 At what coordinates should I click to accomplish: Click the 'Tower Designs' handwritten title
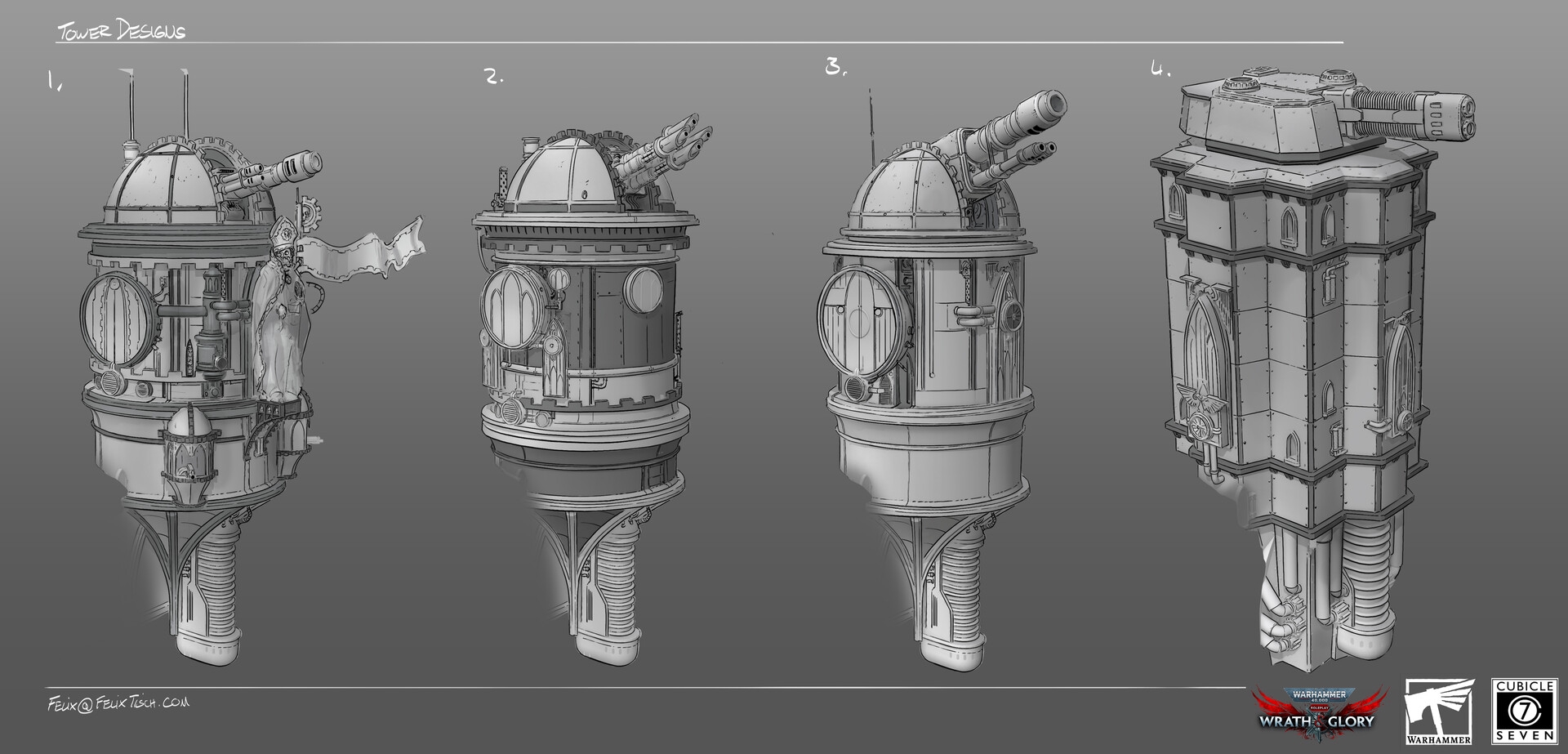tap(121, 32)
